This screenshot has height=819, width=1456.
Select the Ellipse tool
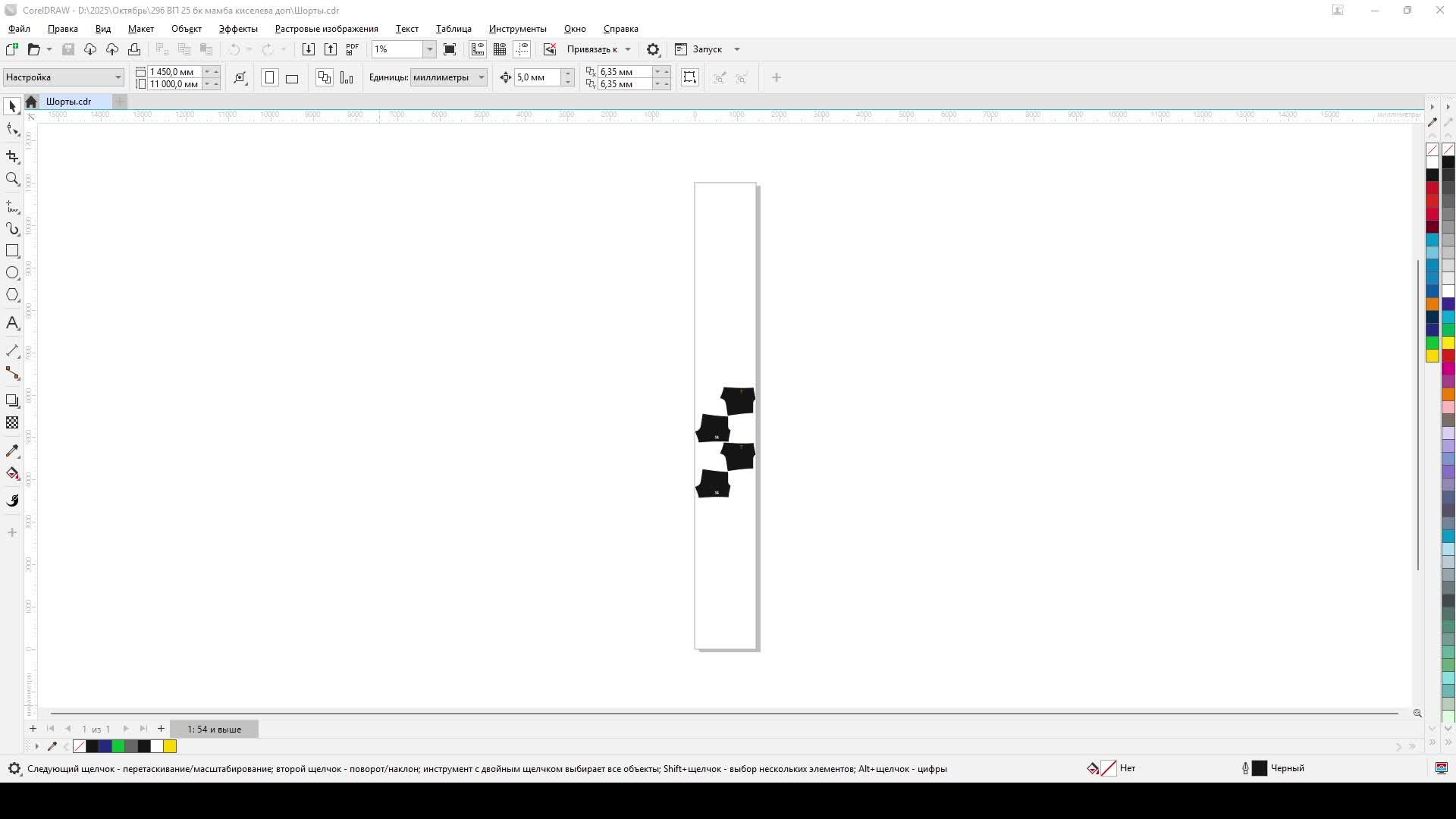pyautogui.click(x=12, y=272)
